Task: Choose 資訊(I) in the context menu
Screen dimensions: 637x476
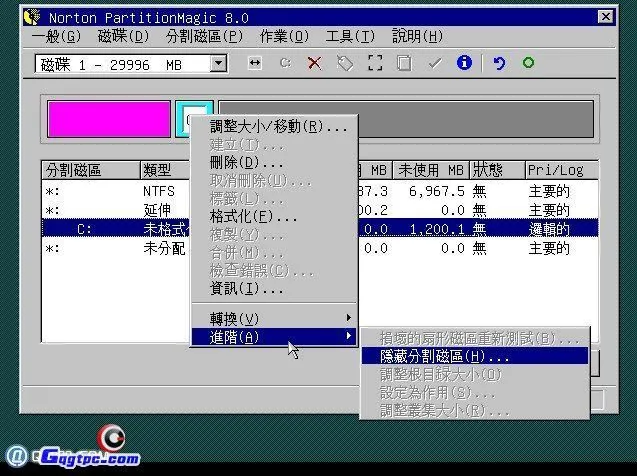Action: 274,288
